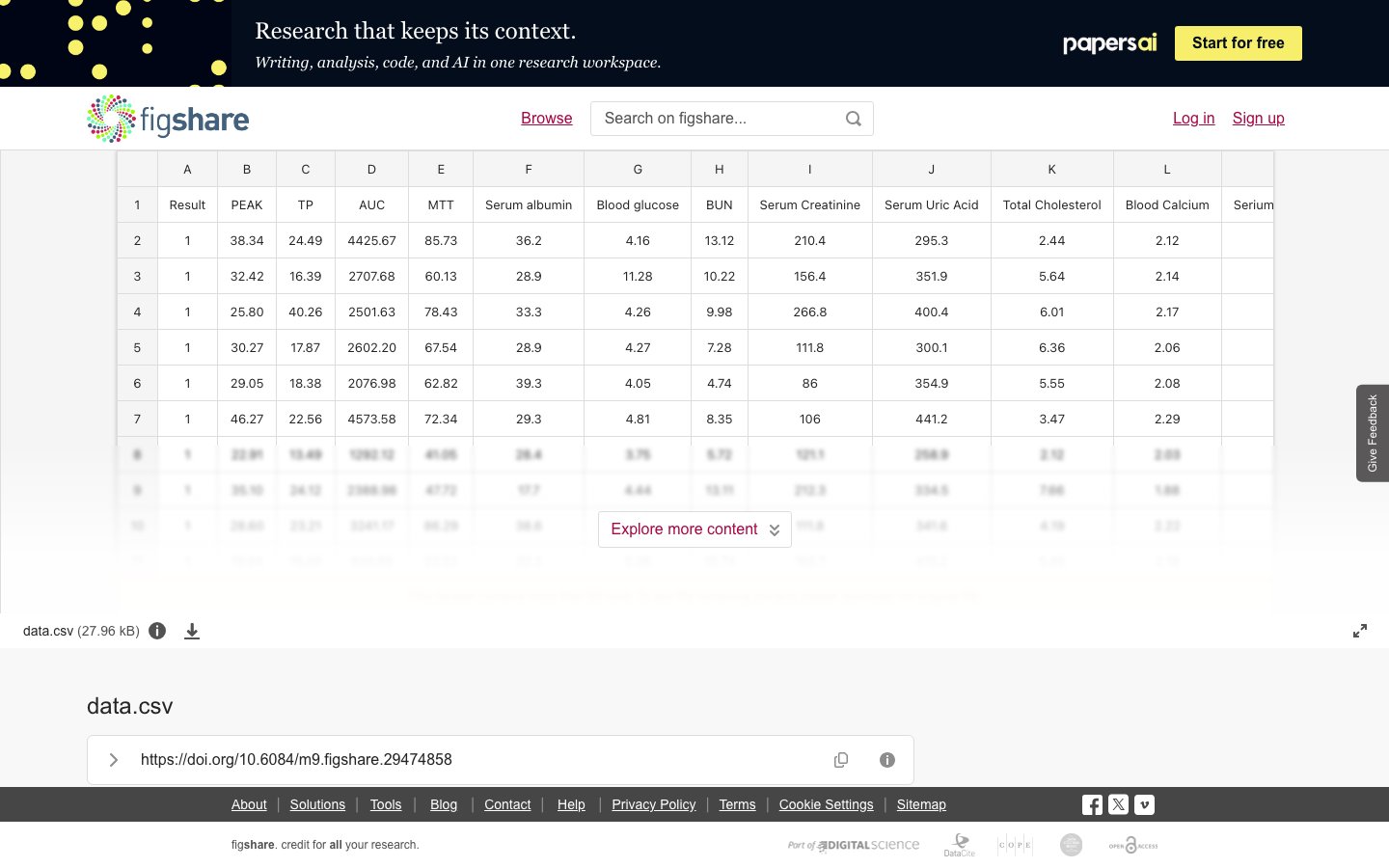Open the Sitemap footer link
The height and width of the screenshot is (868, 1389).
tap(921, 804)
